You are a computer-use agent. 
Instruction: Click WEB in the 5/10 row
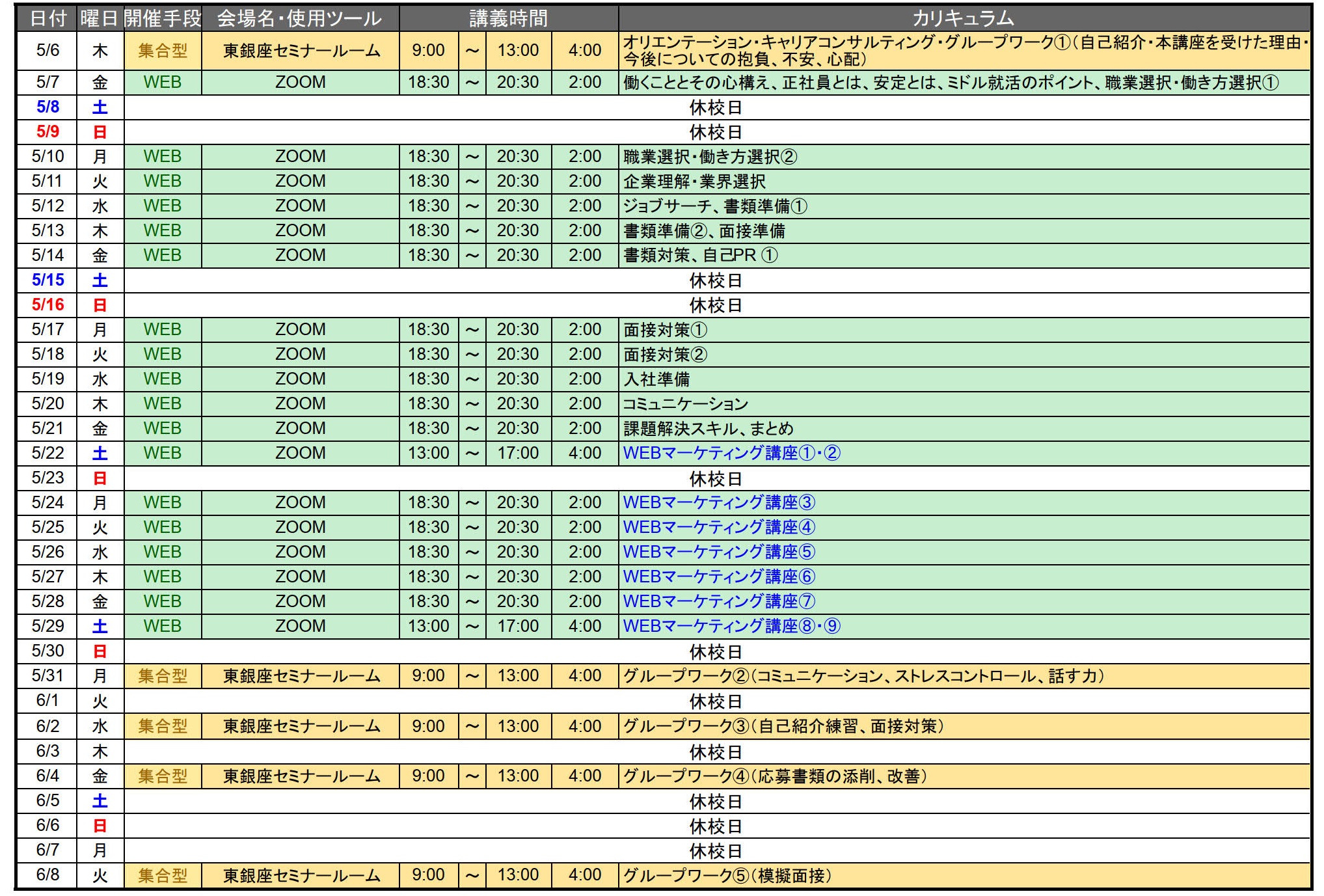[x=163, y=157]
